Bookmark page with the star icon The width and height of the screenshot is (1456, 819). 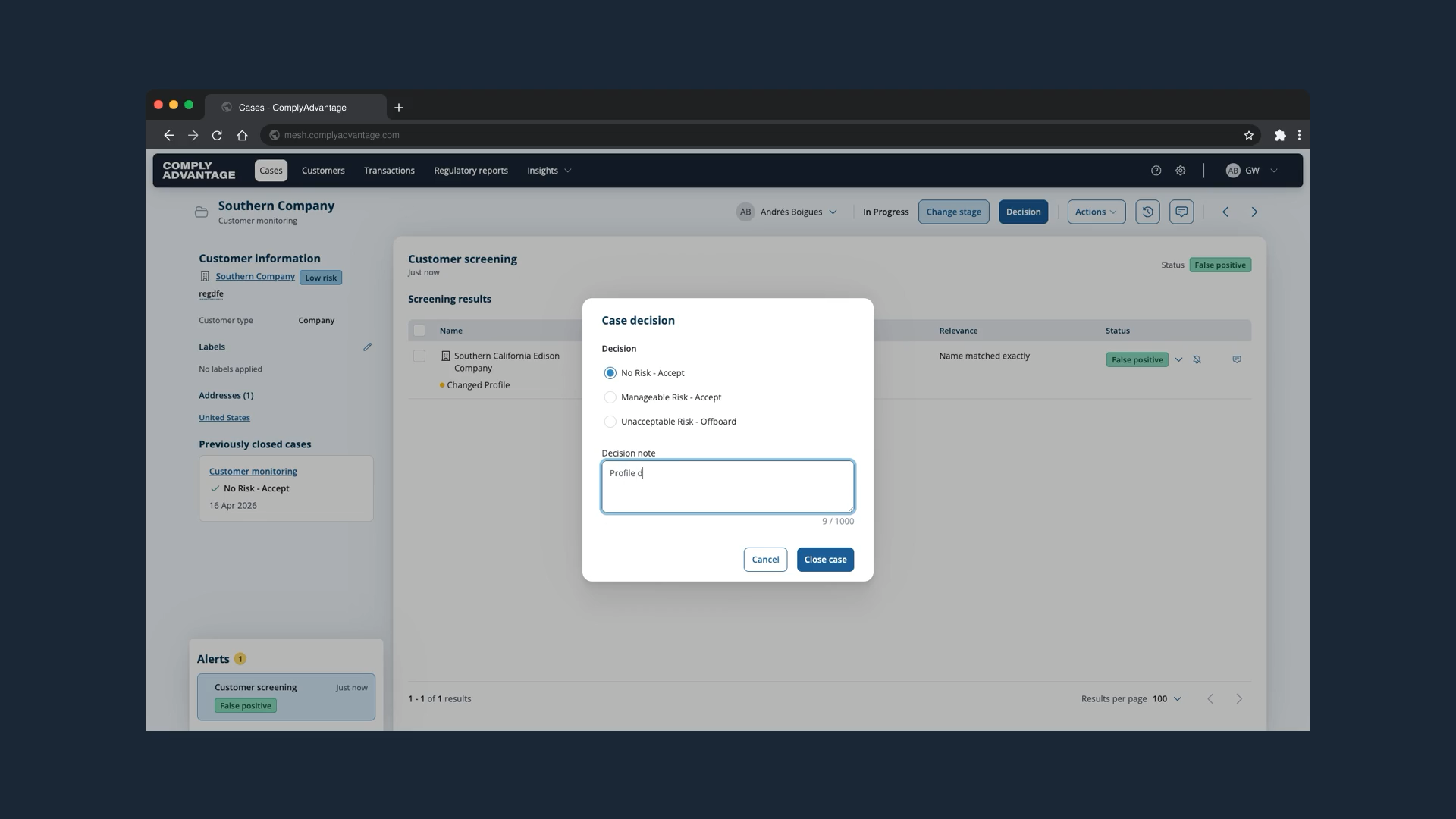1248,135
